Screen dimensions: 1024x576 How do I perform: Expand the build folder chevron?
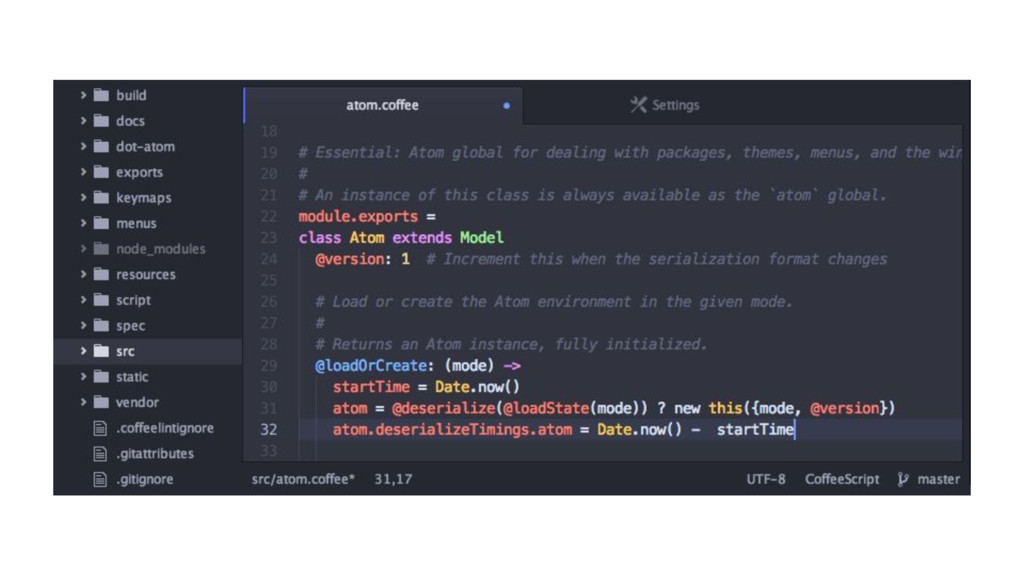[x=84, y=95]
